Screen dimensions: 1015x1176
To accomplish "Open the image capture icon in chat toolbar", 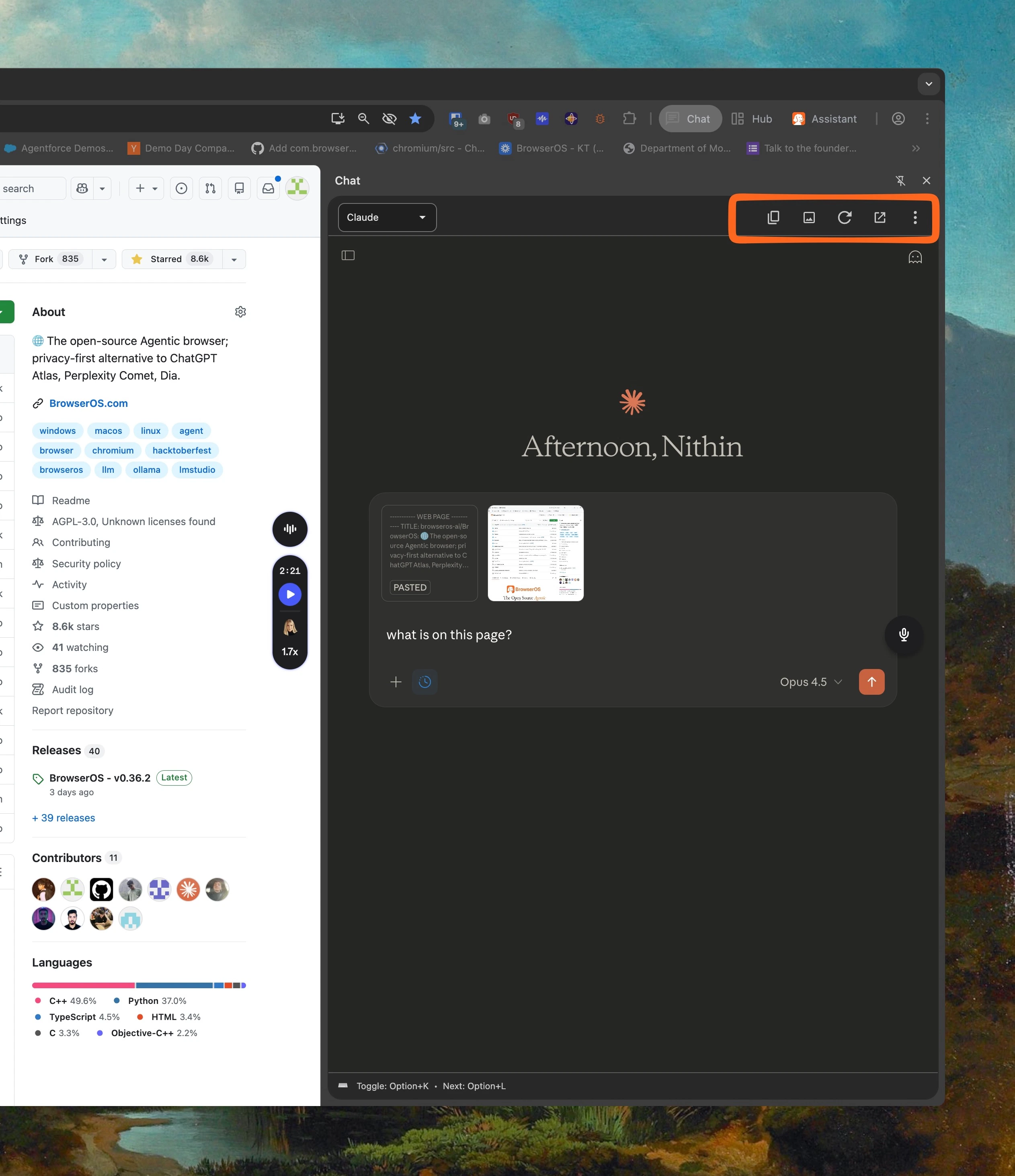I will [x=808, y=218].
